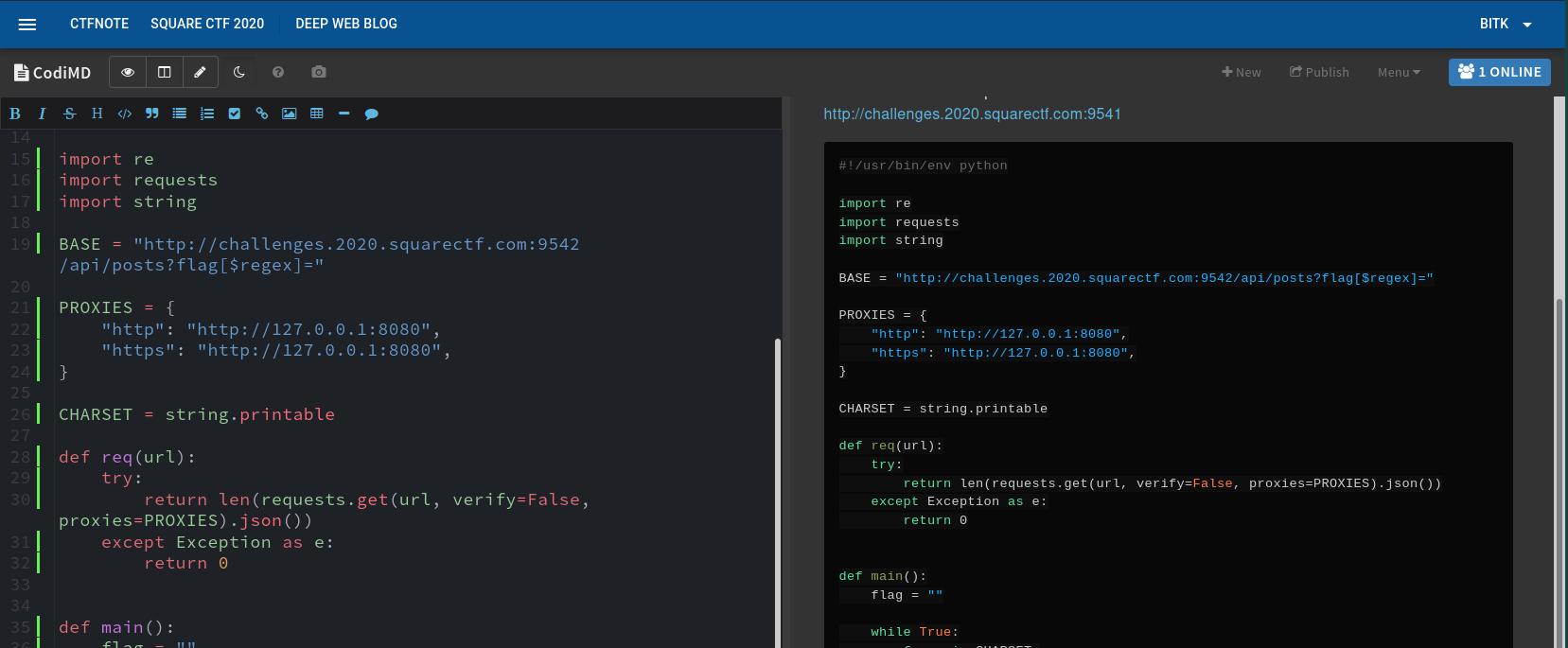Click 'def req(url):' in the editor
Image resolution: width=1568 pixels, height=648 pixels.
pos(127,457)
